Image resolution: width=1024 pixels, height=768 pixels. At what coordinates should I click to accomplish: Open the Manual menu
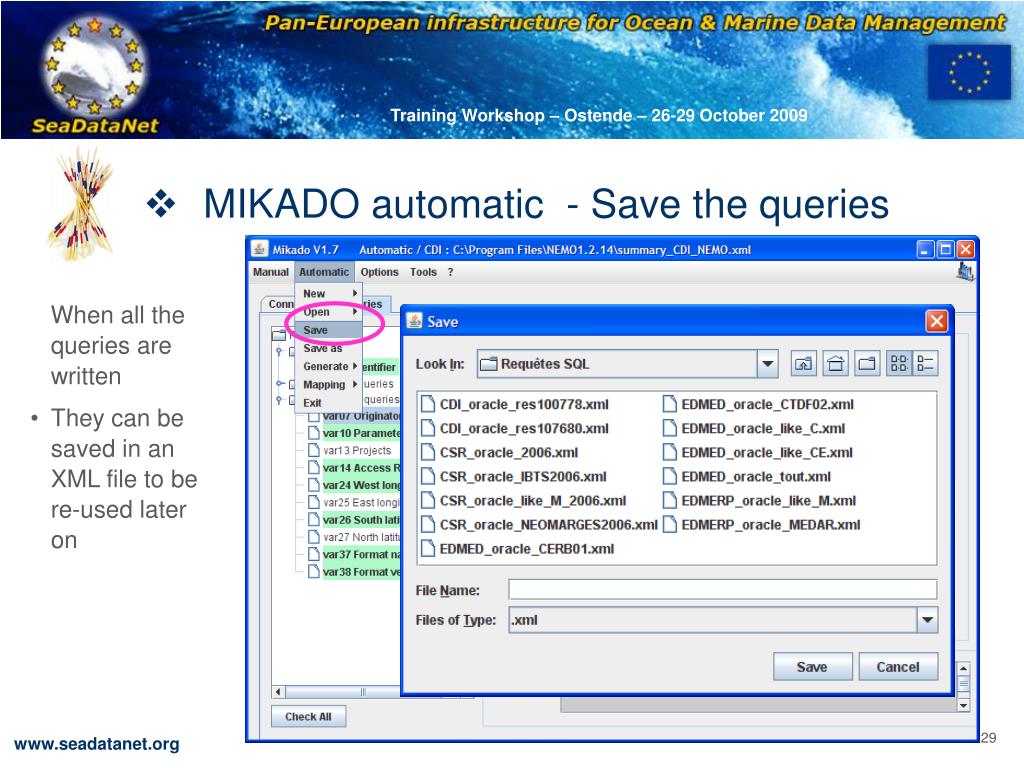pos(270,272)
